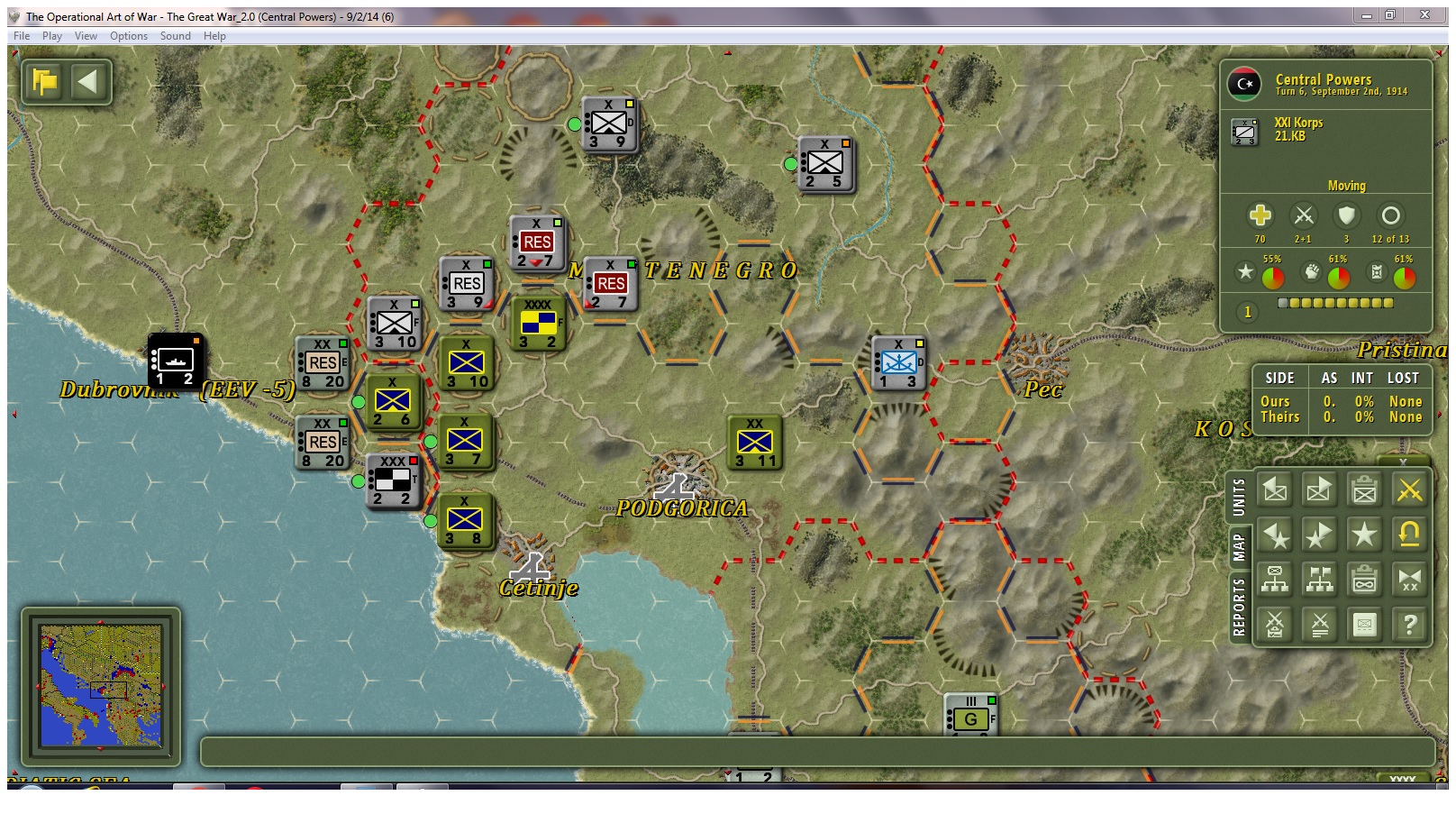Image resolution: width=1456 pixels, height=832 pixels.
Task: Select the previous unit envelope-arrow icon
Action: tap(1275, 489)
